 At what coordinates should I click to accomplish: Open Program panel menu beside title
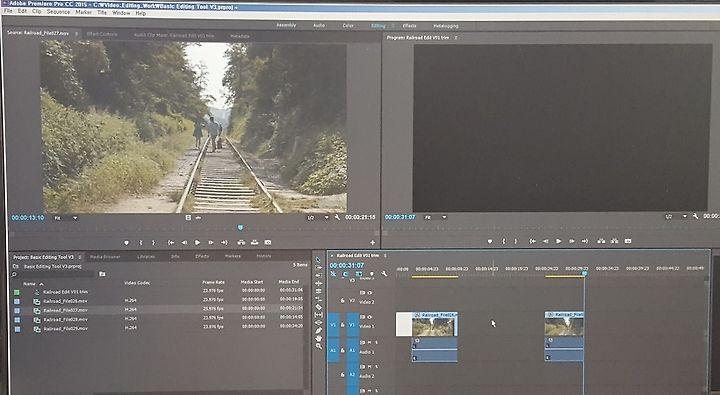tap(456, 38)
